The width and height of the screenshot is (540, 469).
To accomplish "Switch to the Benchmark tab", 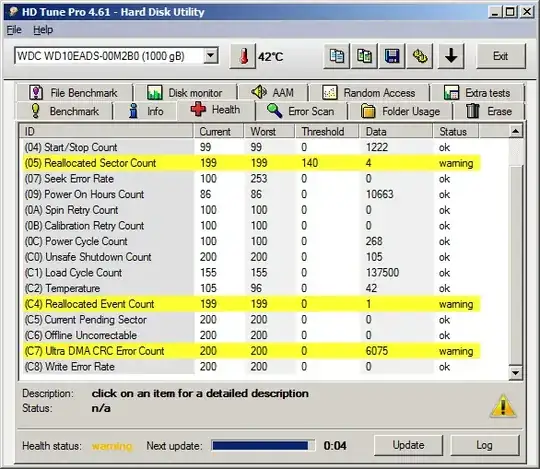I will tap(64, 111).
